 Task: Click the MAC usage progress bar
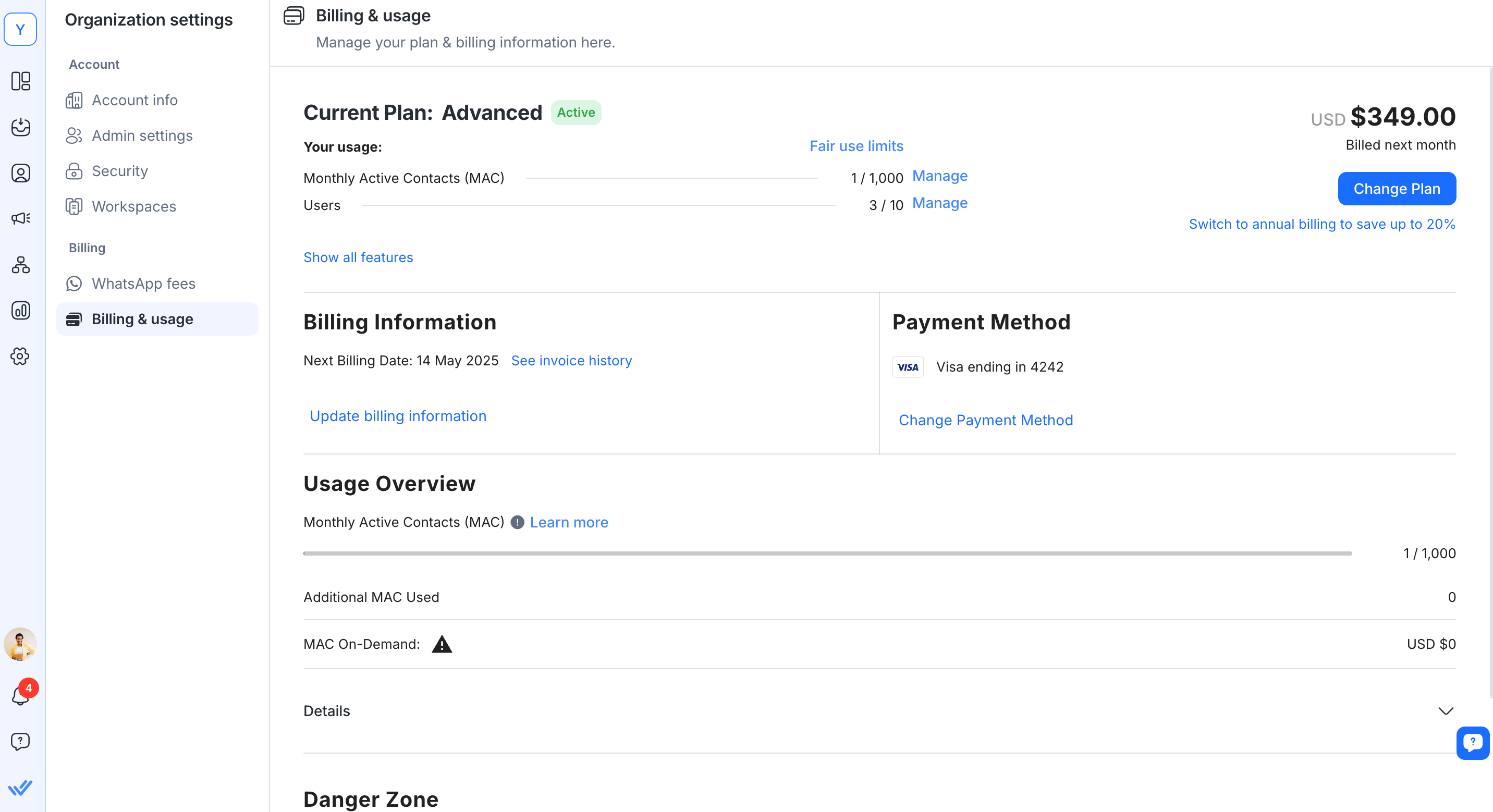(x=827, y=553)
